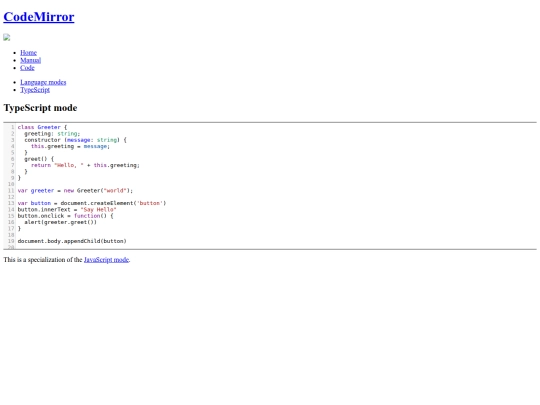The width and height of the screenshot is (540, 405).
Task: Go to the Home link
Action: tap(28, 53)
